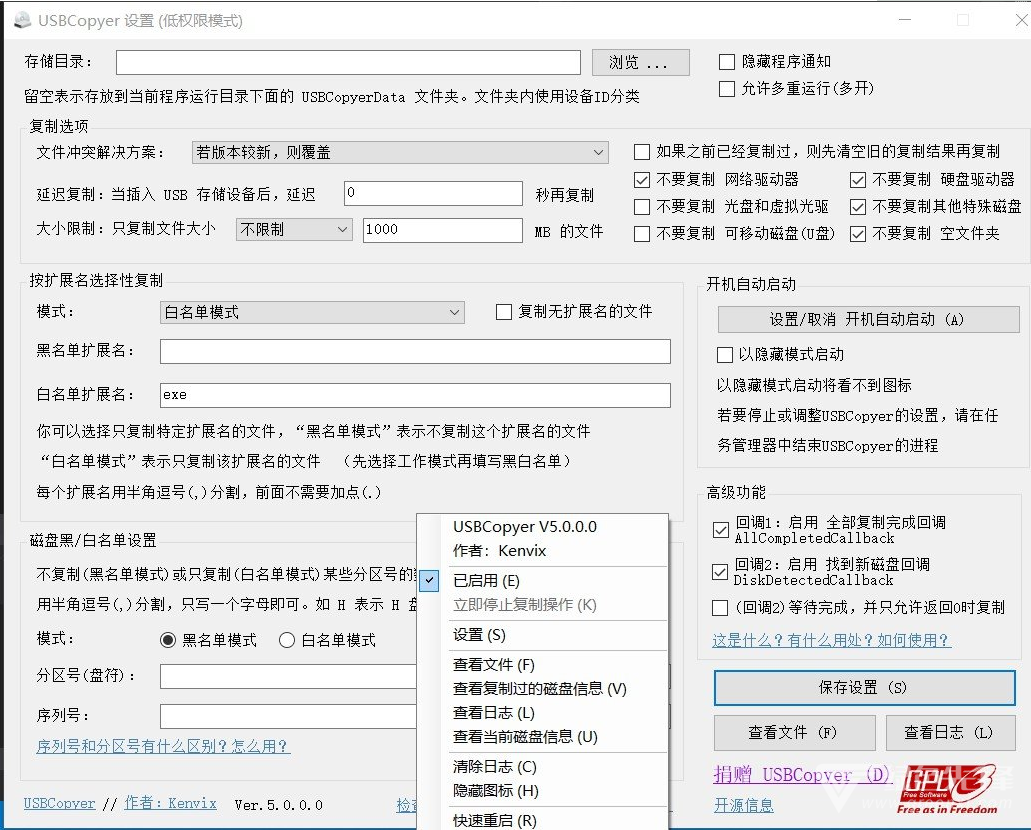The image size is (1031, 830).
Task: Uncheck 不要复制 空文件夹
Action: pyautogui.click(x=857, y=234)
